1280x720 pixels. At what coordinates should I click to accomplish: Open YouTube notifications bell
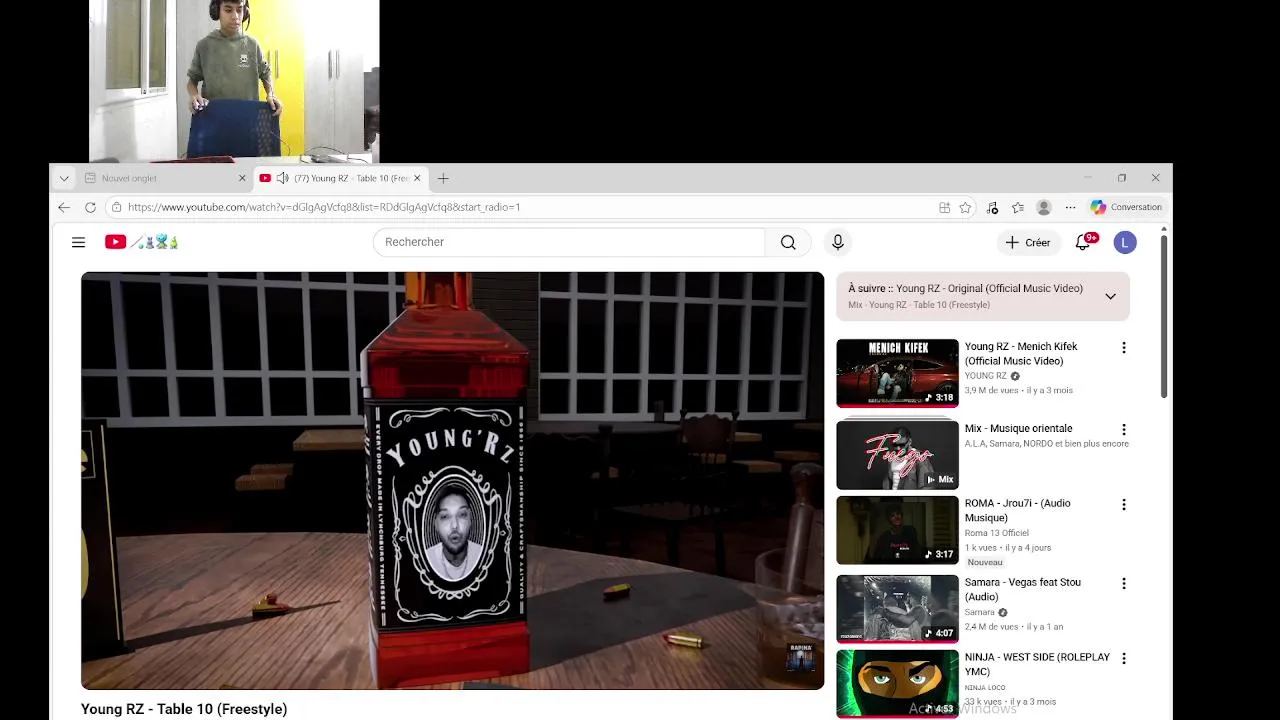pyautogui.click(x=1083, y=242)
